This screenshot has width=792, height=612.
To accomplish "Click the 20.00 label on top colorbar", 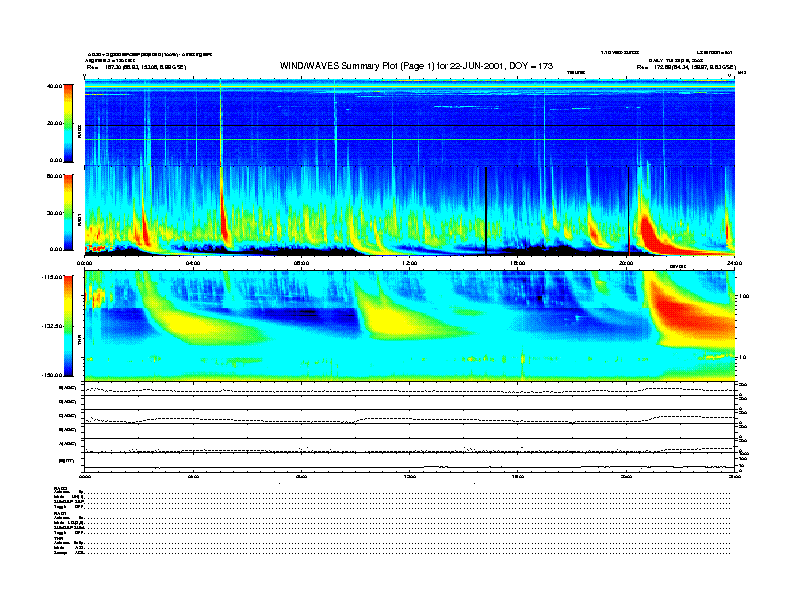I will click(55, 123).
